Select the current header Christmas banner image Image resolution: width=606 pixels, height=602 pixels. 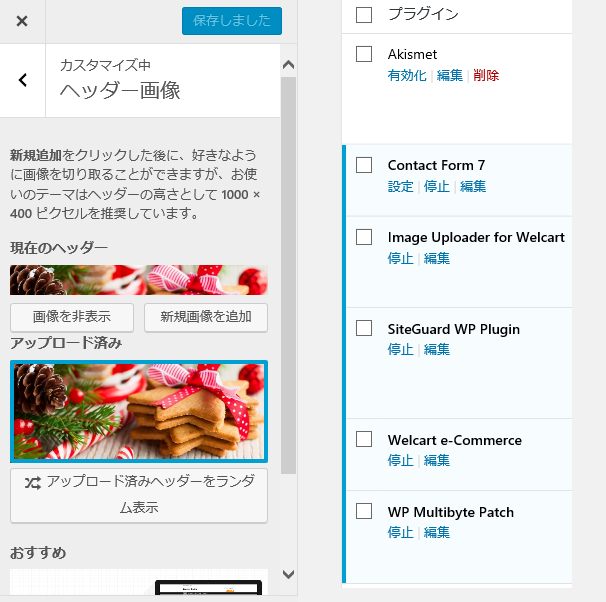[x=139, y=280]
